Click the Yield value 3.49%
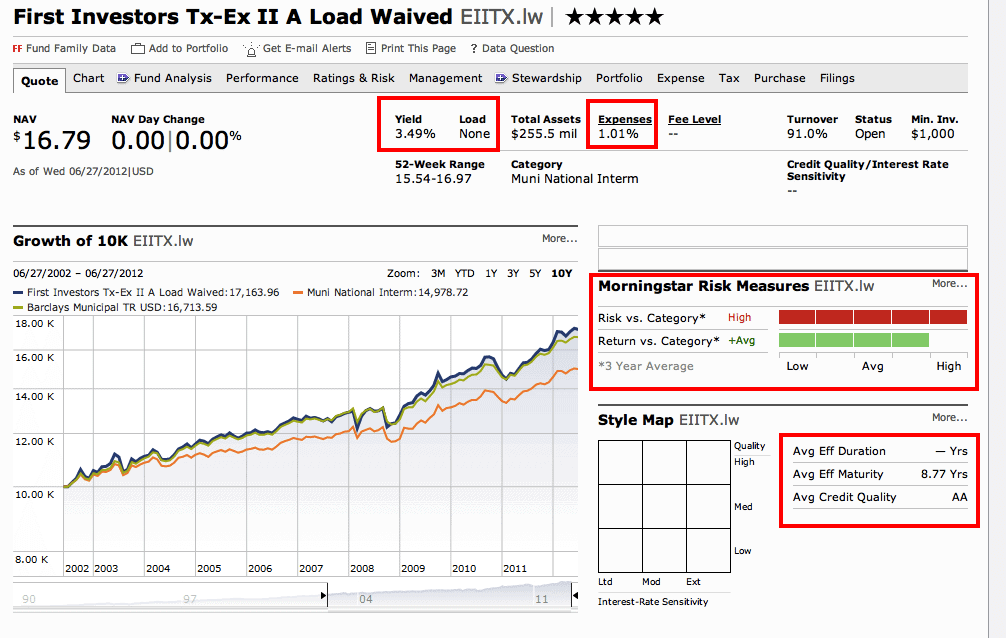Image resolution: width=1006 pixels, height=638 pixels. tap(415, 134)
